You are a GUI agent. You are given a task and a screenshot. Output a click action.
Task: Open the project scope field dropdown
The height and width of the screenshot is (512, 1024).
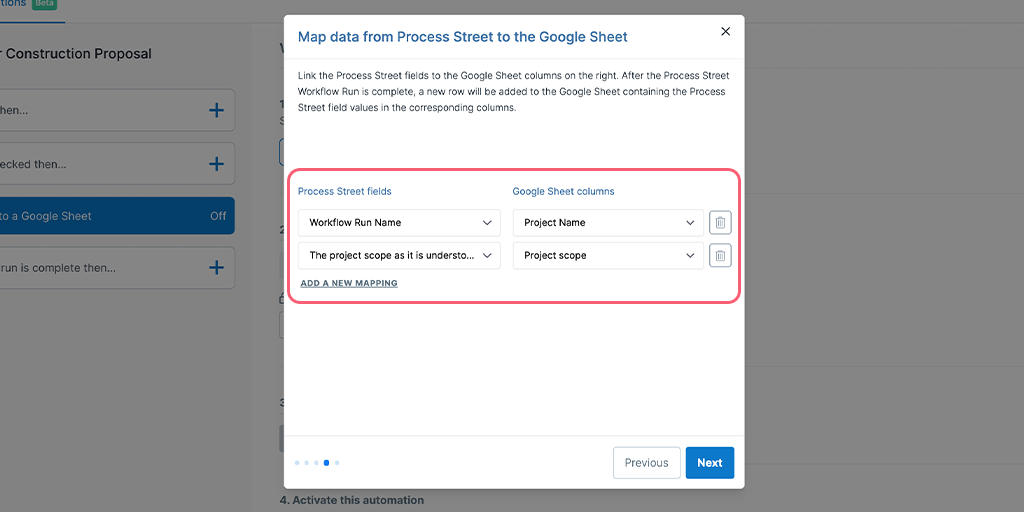399,256
